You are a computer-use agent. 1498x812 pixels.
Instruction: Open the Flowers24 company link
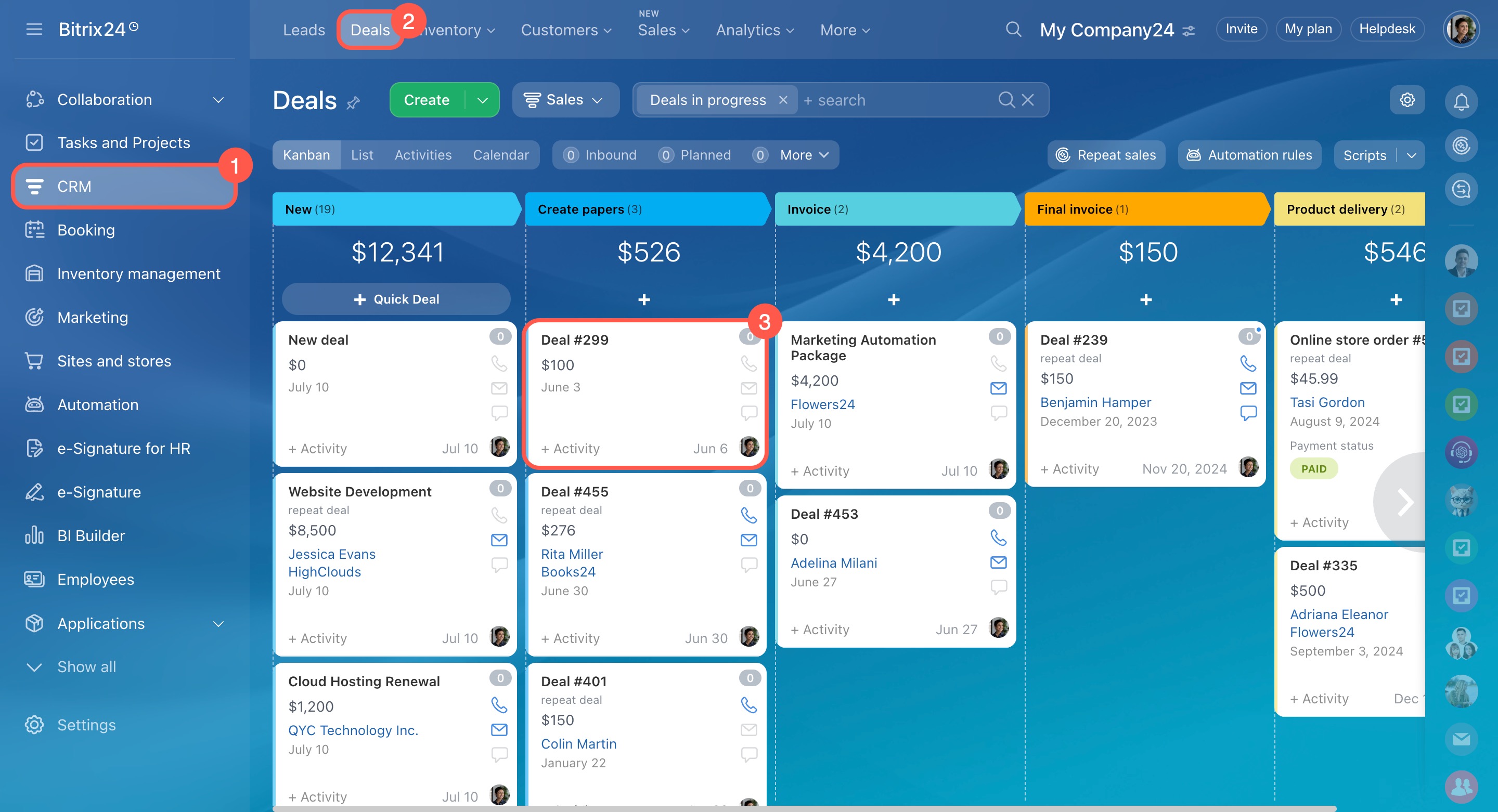pos(822,404)
